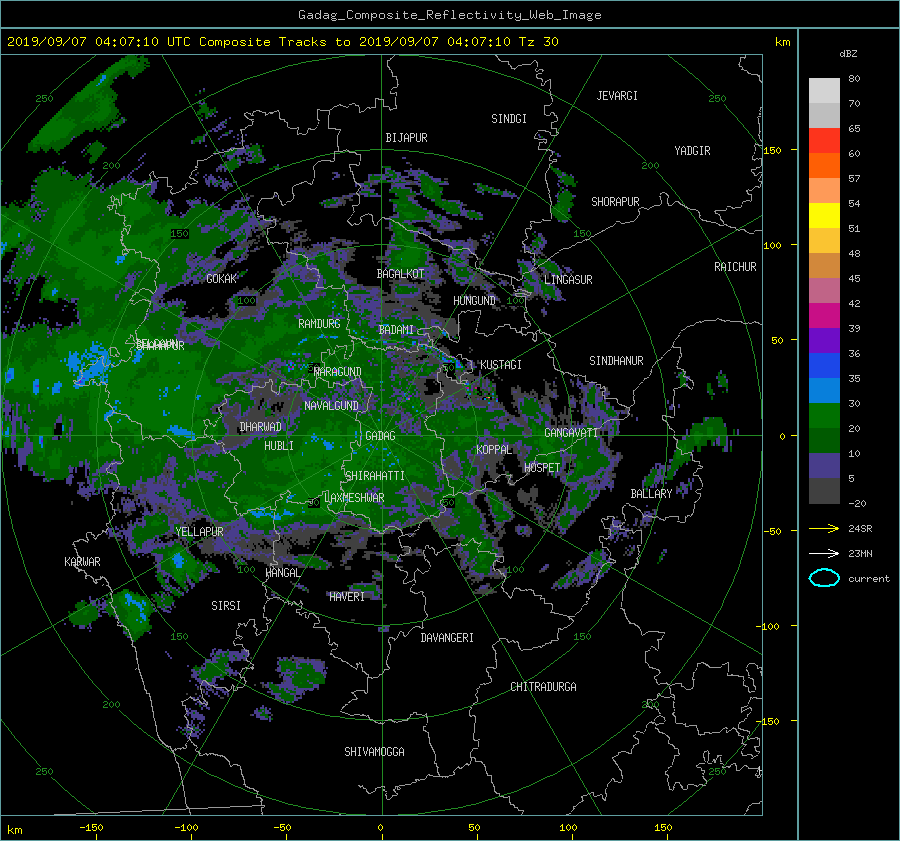Viewport: 900px width, 841px height.
Task: Click the YADGIR city label
Action: [x=692, y=151]
